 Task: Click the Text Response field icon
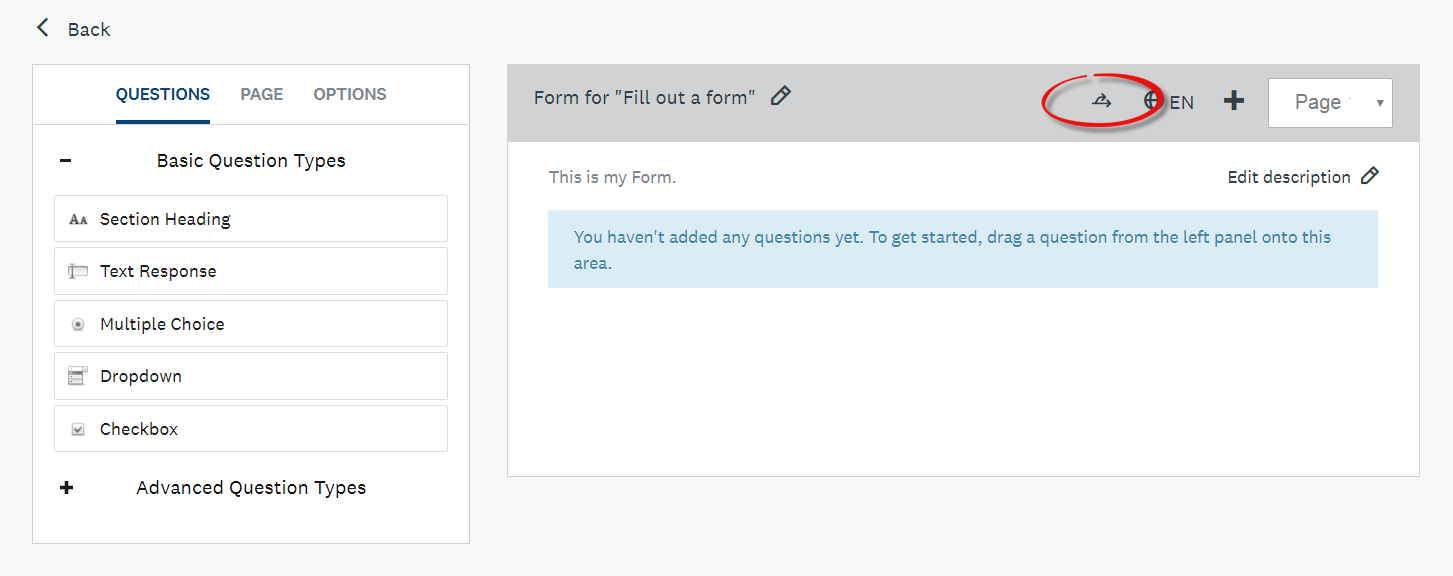point(78,270)
